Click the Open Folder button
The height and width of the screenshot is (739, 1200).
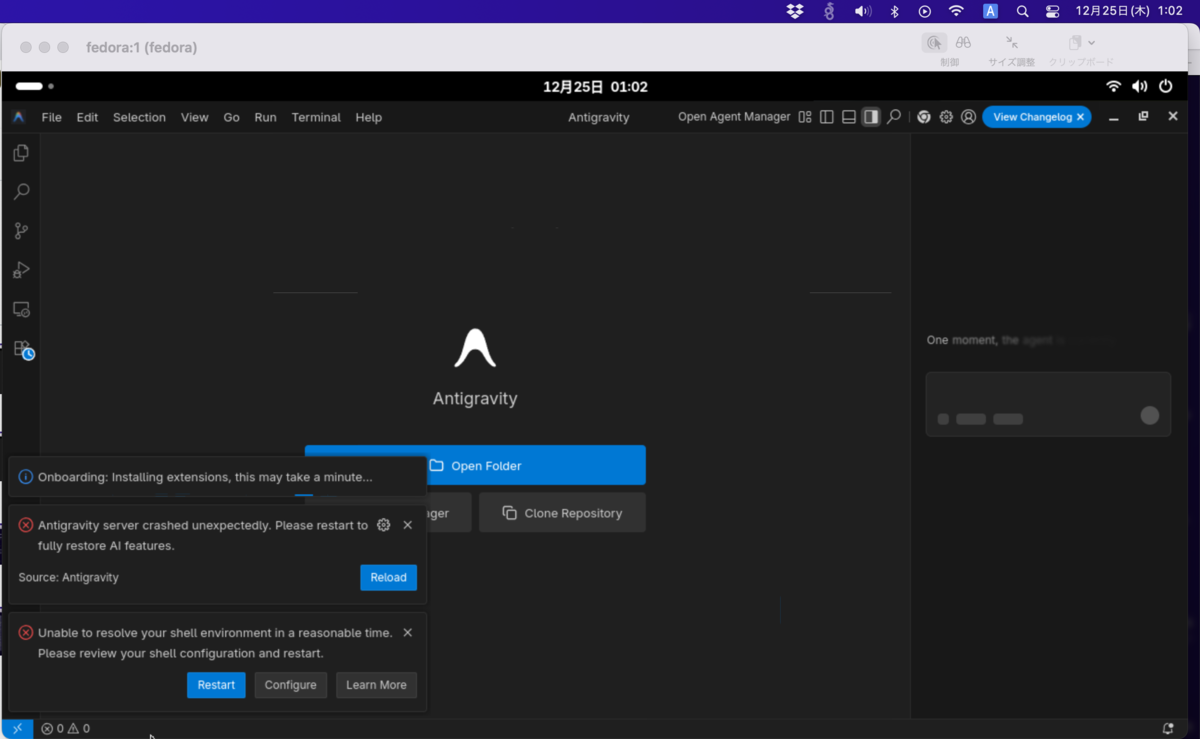click(x=475, y=465)
